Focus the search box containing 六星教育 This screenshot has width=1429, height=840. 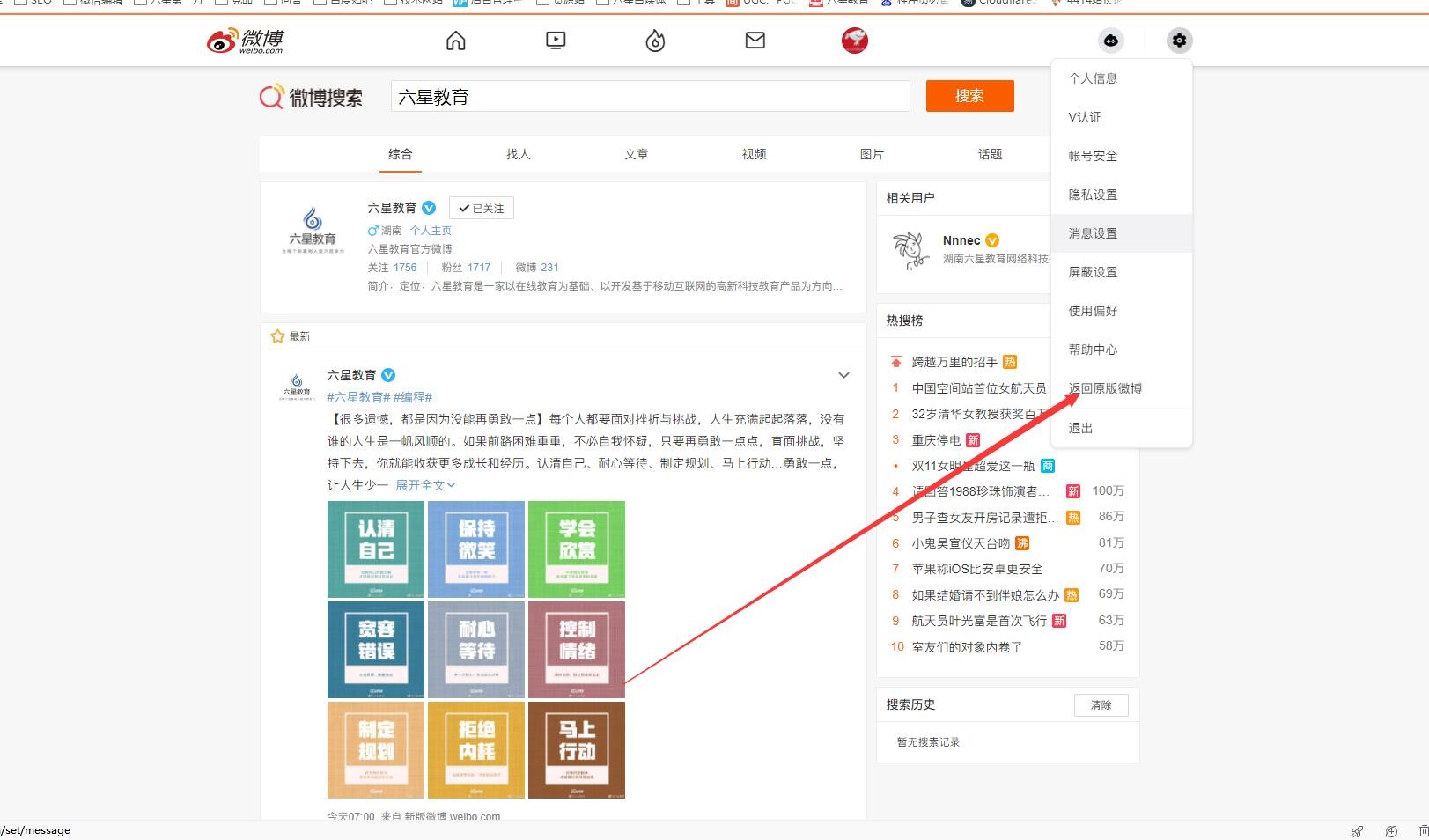pos(650,96)
